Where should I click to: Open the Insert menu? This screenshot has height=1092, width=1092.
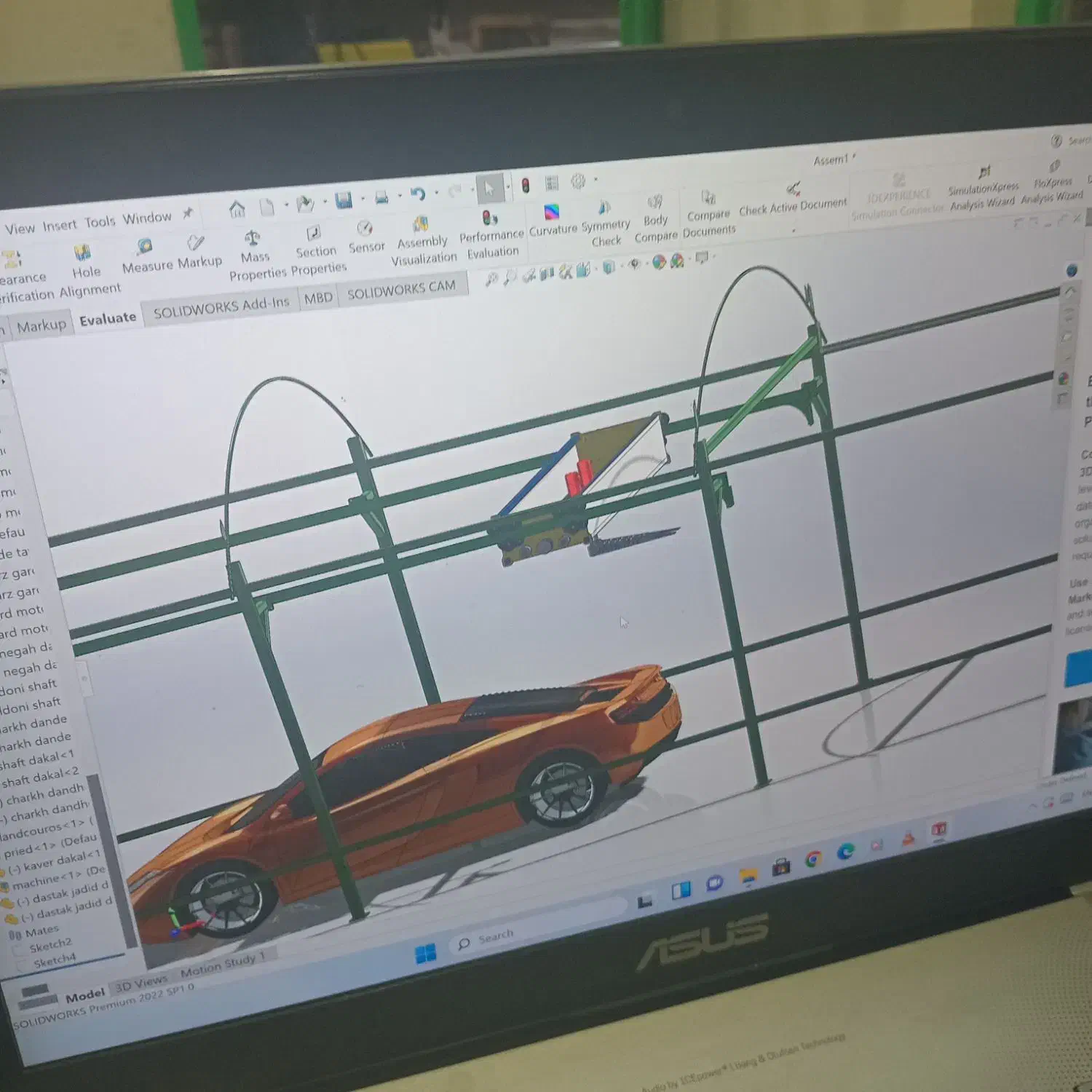59,224
